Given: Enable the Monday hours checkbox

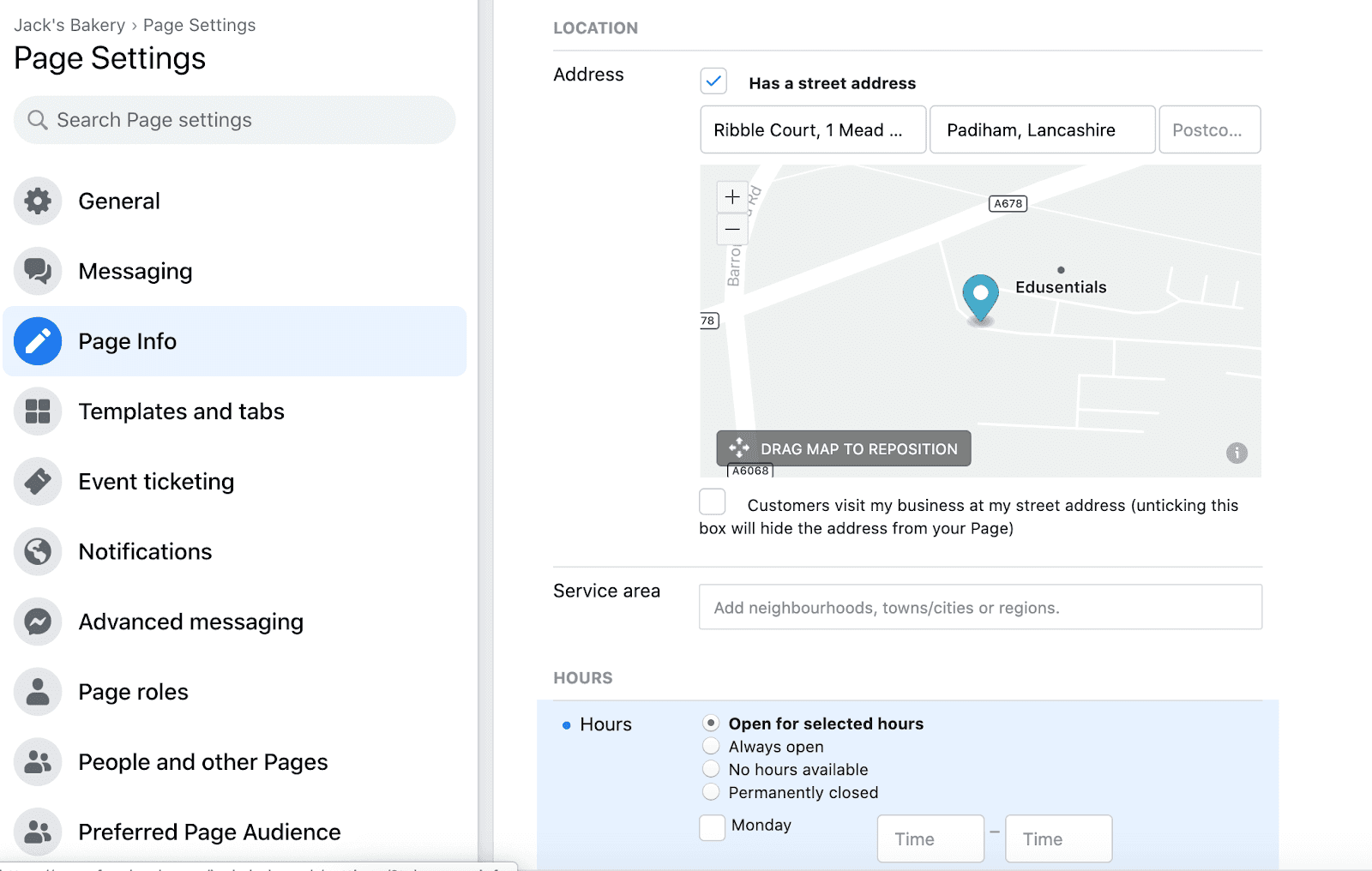Looking at the screenshot, I should coord(713,827).
